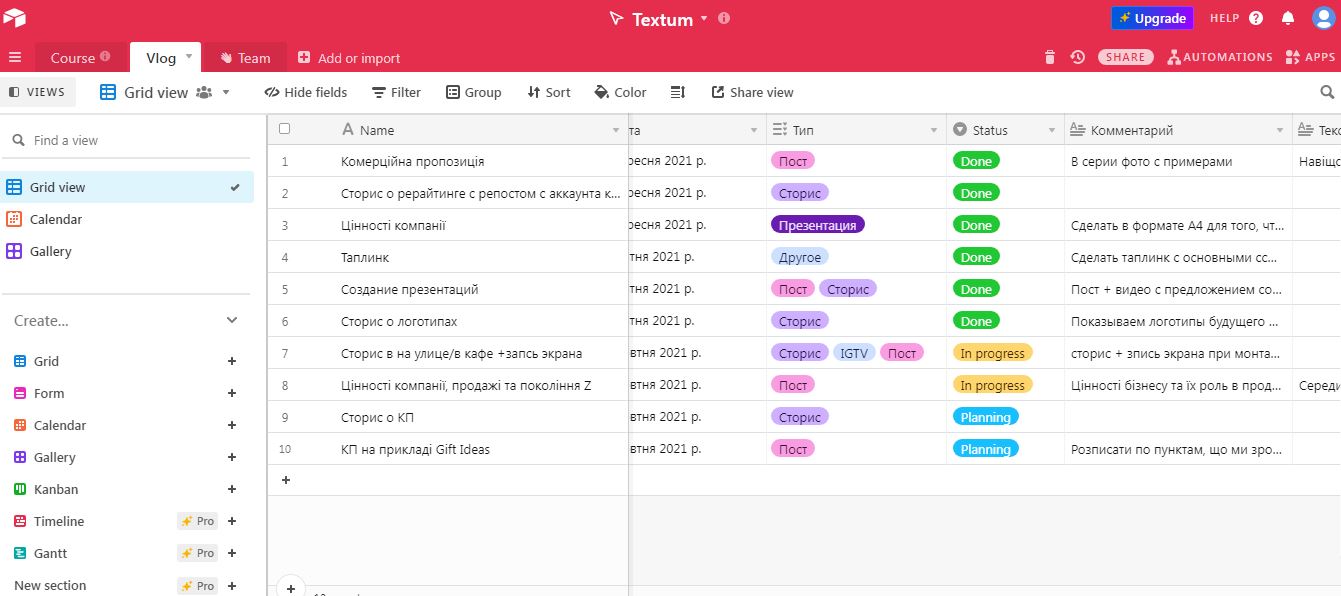The image size is (1341, 596).
Task: Click In progress status in row 7
Action: coord(992,353)
